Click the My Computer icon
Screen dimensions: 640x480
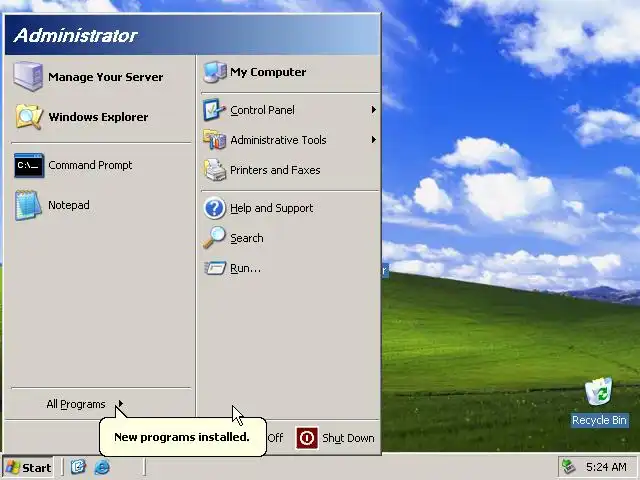coord(215,72)
